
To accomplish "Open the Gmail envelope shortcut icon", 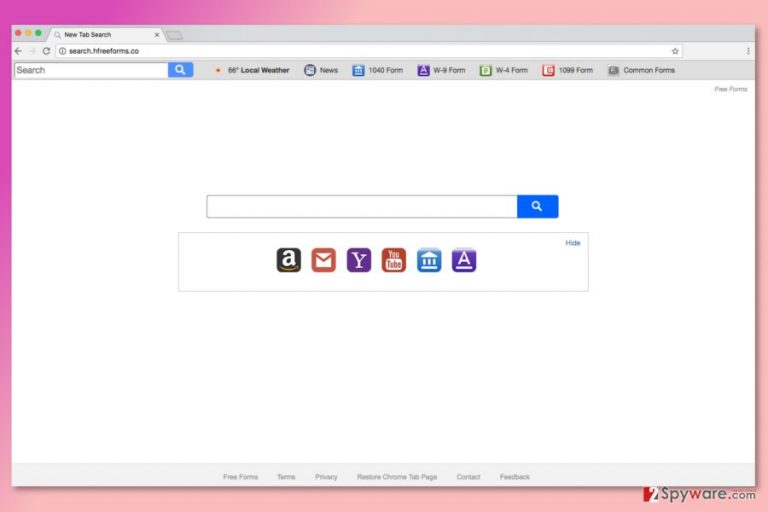I will click(324, 260).
